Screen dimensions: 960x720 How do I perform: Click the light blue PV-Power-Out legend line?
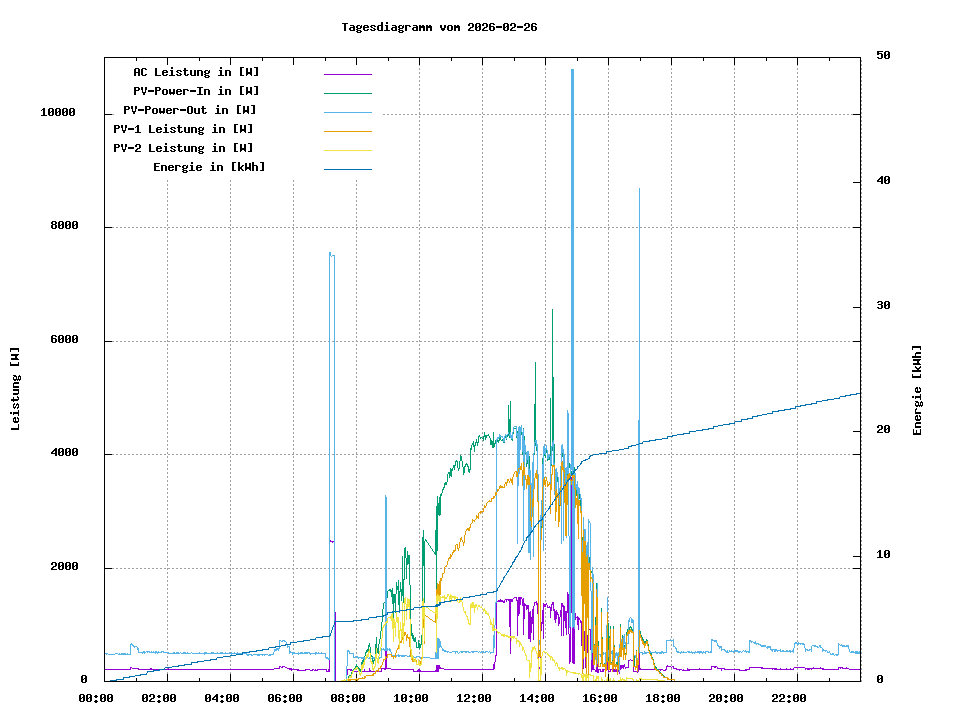click(347, 112)
